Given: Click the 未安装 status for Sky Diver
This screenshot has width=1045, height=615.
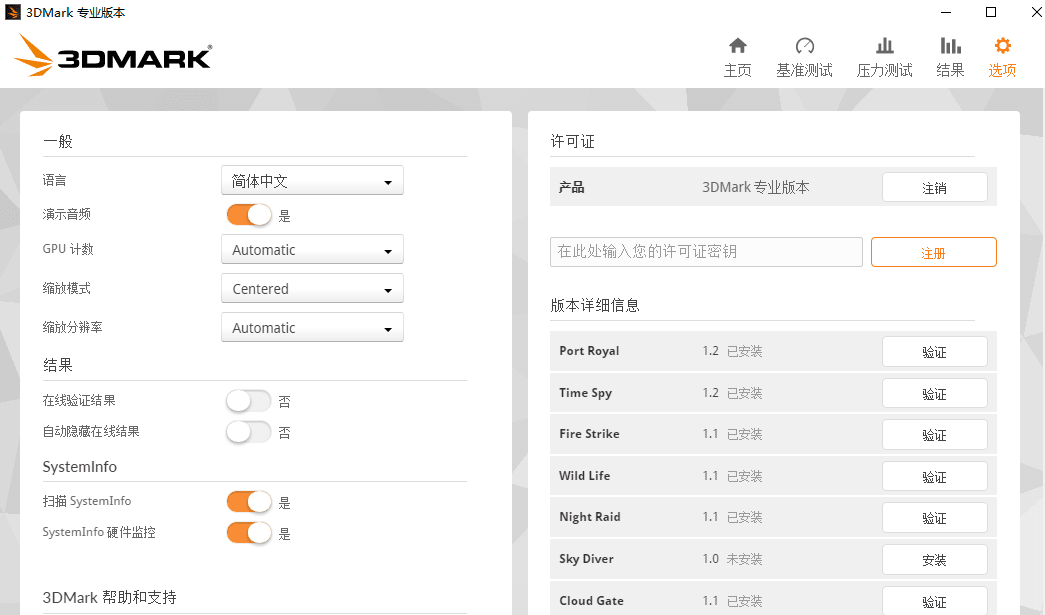Looking at the screenshot, I should [x=744, y=559].
